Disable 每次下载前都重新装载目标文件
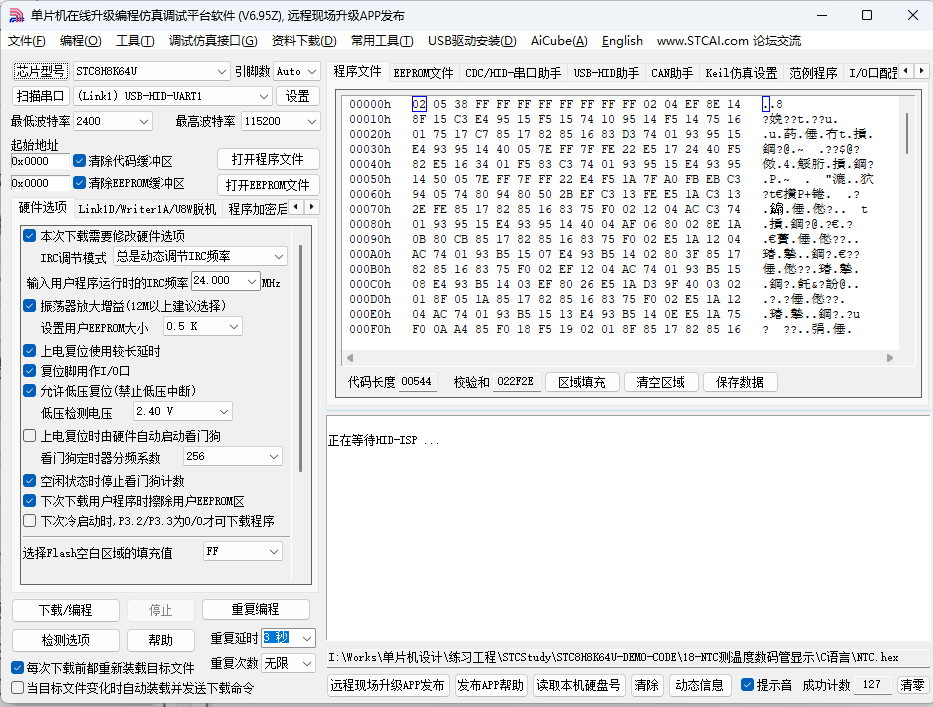Image resolution: width=933 pixels, height=707 pixels. [15, 668]
